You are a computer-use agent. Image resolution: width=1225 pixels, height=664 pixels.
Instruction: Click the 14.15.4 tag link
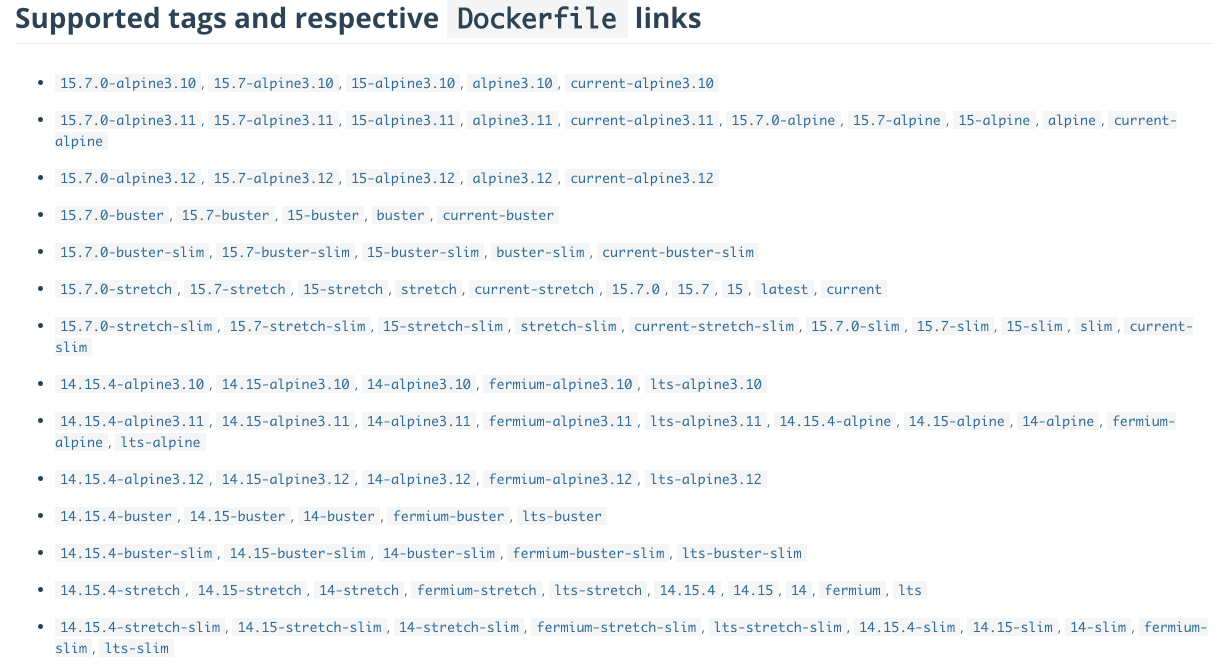point(688,590)
